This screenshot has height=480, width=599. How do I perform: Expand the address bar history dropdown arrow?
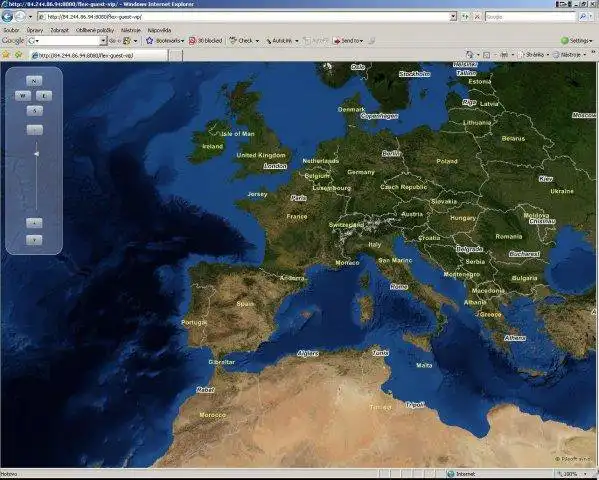453,17
